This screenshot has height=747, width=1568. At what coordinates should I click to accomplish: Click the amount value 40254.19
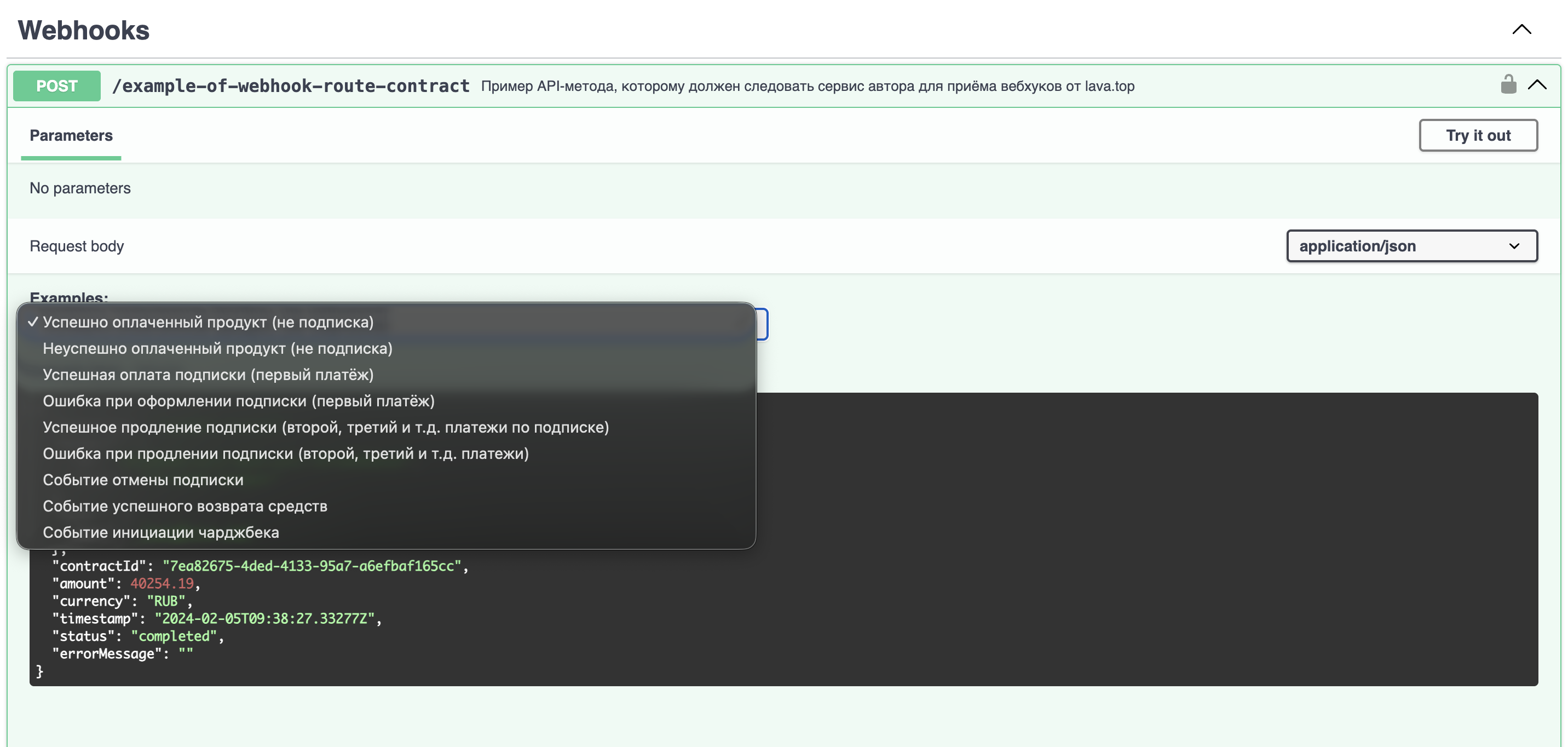tap(162, 583)
